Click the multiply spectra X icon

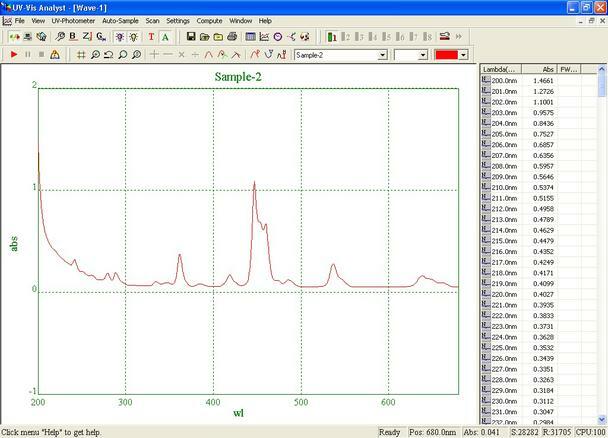(181, 55)
